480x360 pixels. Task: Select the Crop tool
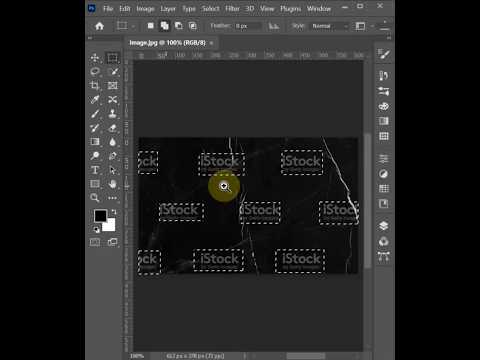tap(95, 86)
